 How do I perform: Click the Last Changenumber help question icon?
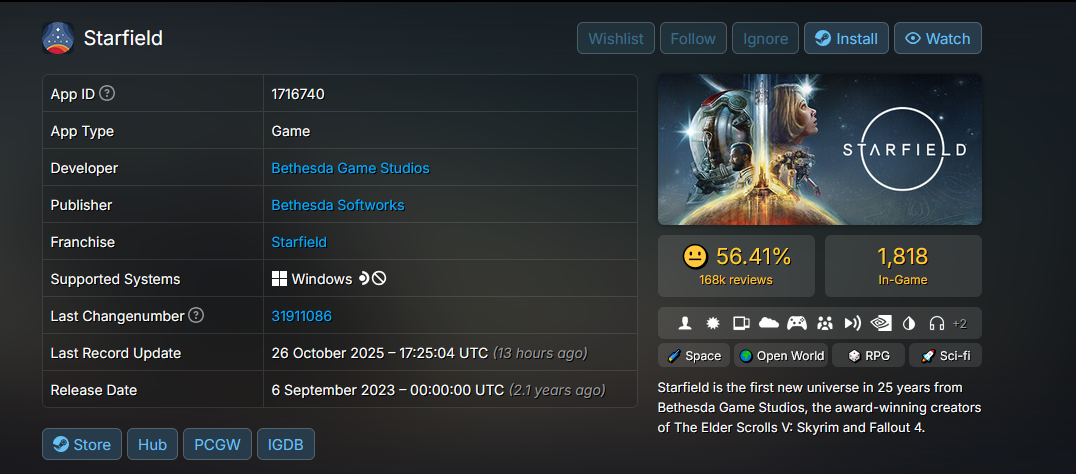pos(196,316)
